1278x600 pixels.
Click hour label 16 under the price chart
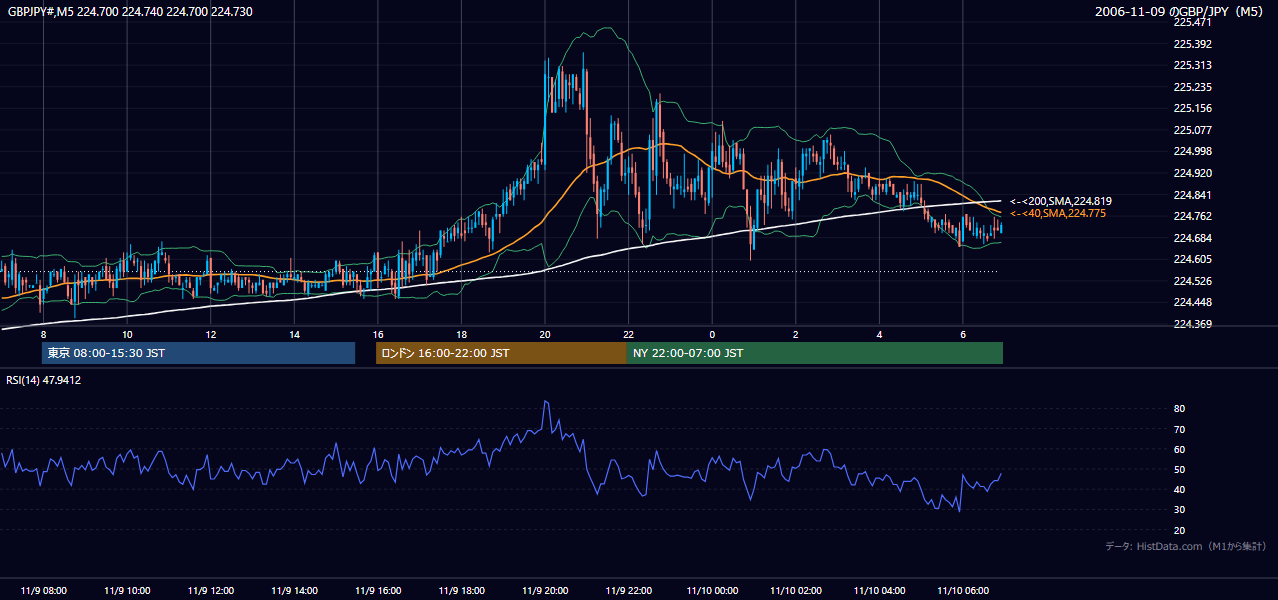[x=378, y=334]
